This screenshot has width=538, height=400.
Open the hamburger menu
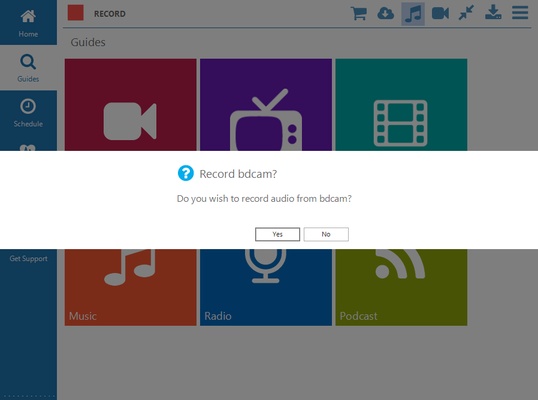coord(520,13)
